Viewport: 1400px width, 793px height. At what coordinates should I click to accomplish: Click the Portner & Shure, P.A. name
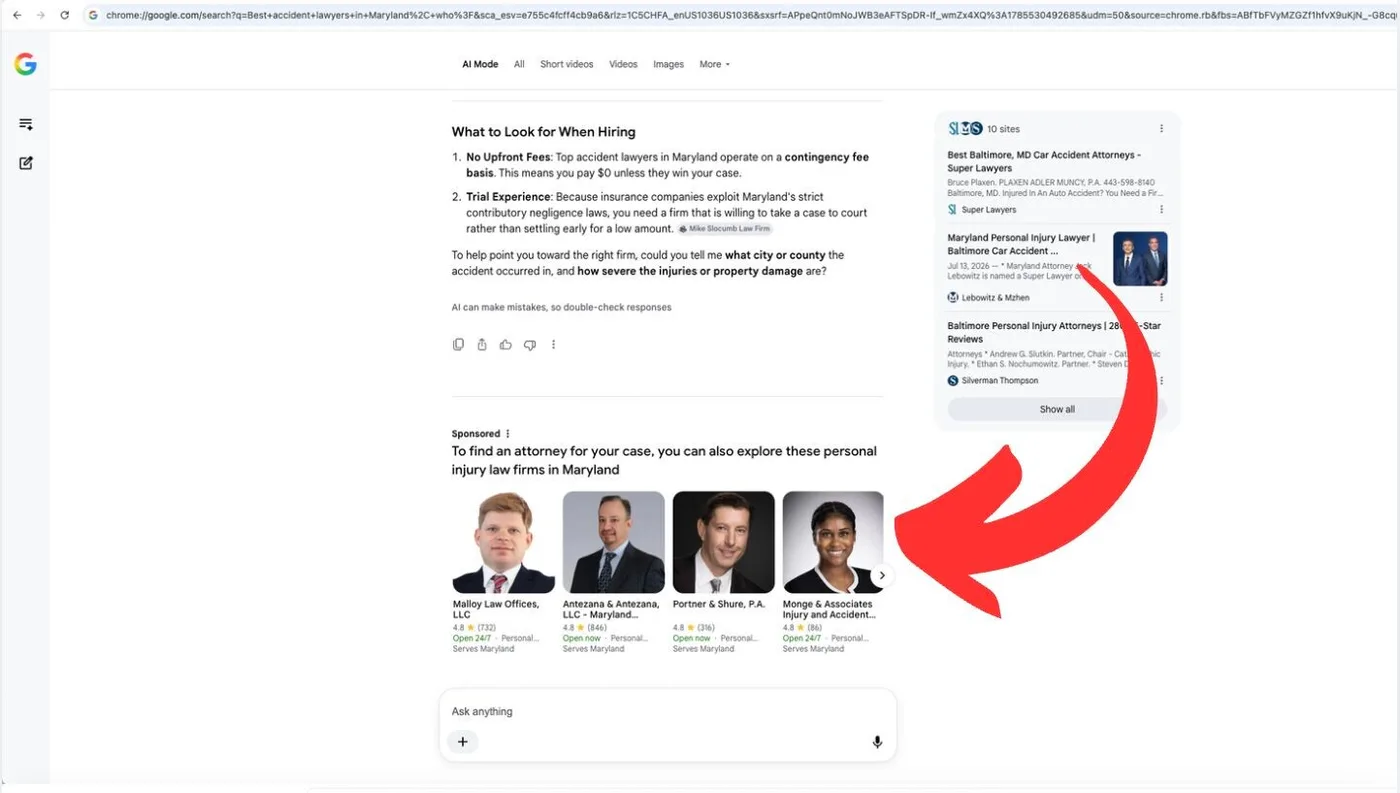click(718, 604)
